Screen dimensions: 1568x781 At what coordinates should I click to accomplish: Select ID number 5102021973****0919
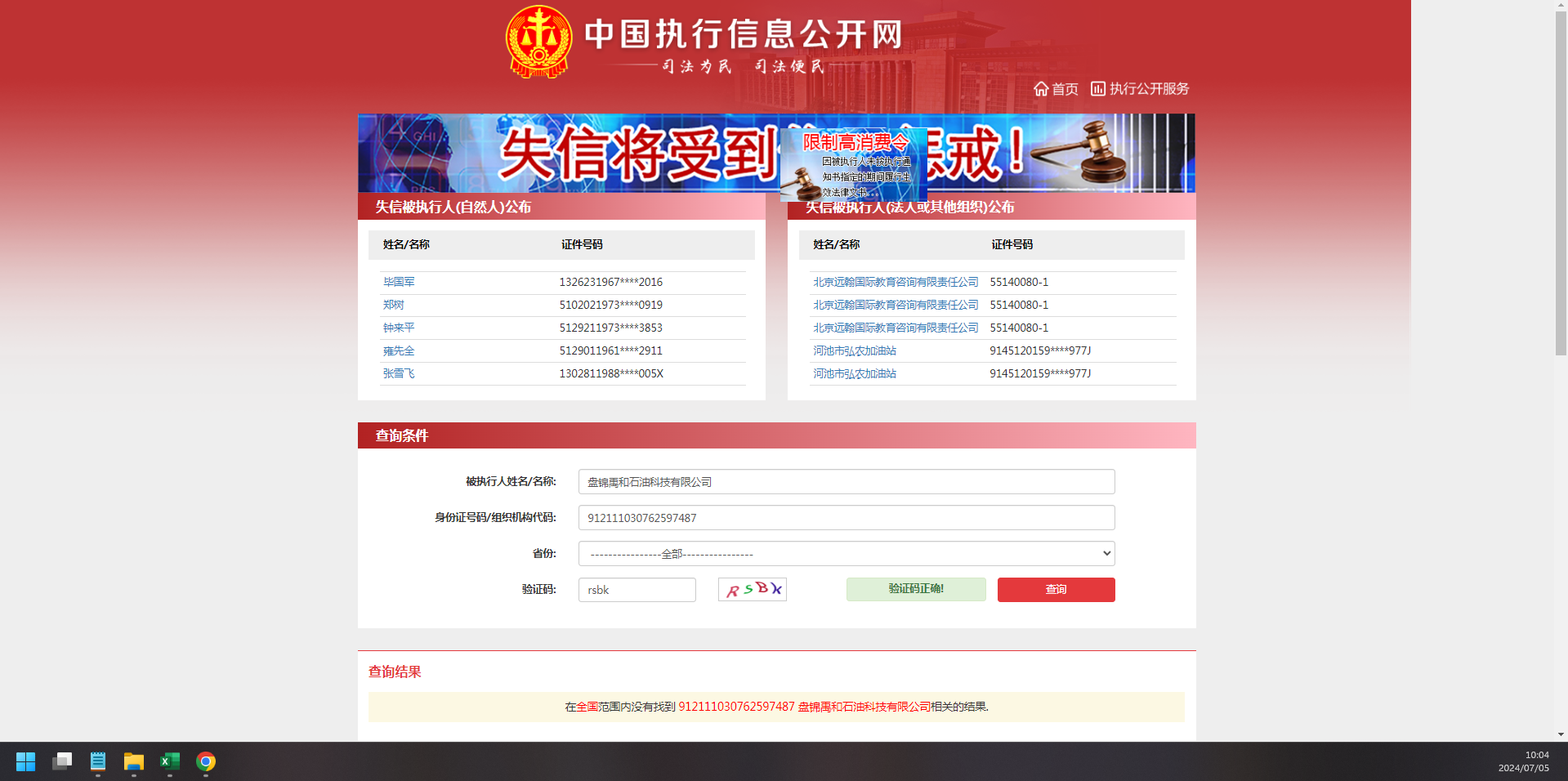click(x=610, y=305)
